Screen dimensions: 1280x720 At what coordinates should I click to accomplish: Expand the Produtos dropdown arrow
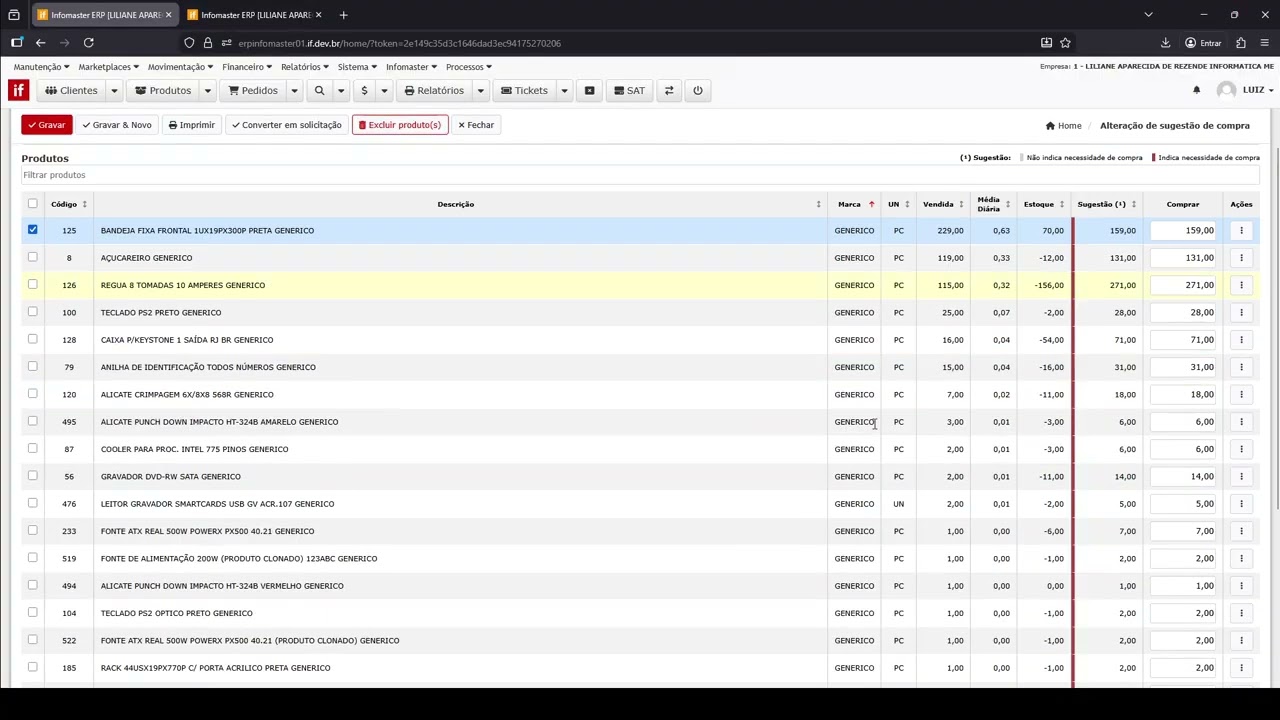point(207,91)
